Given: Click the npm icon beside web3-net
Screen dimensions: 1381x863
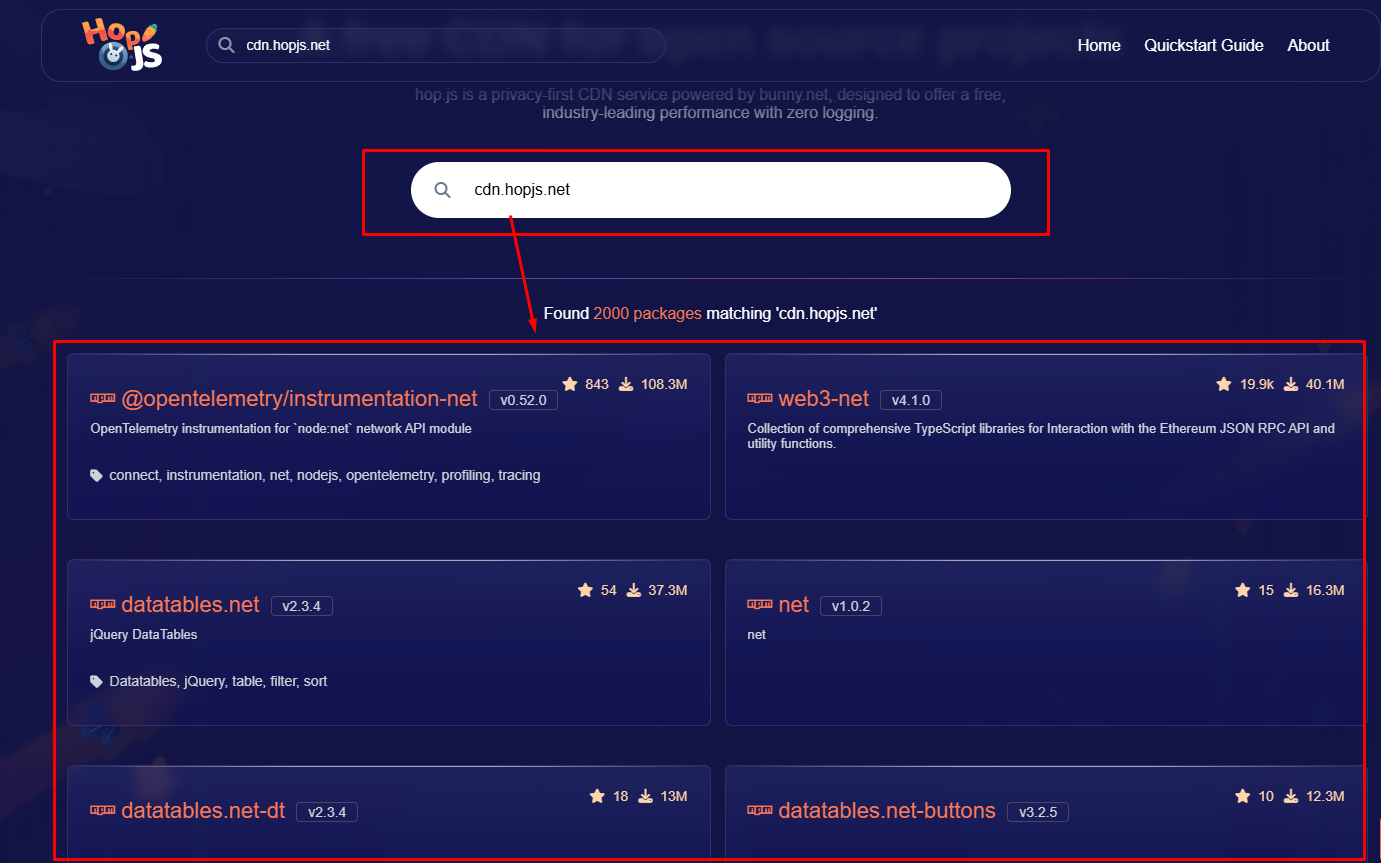Looking at the screenshot, I should point(760,399).
